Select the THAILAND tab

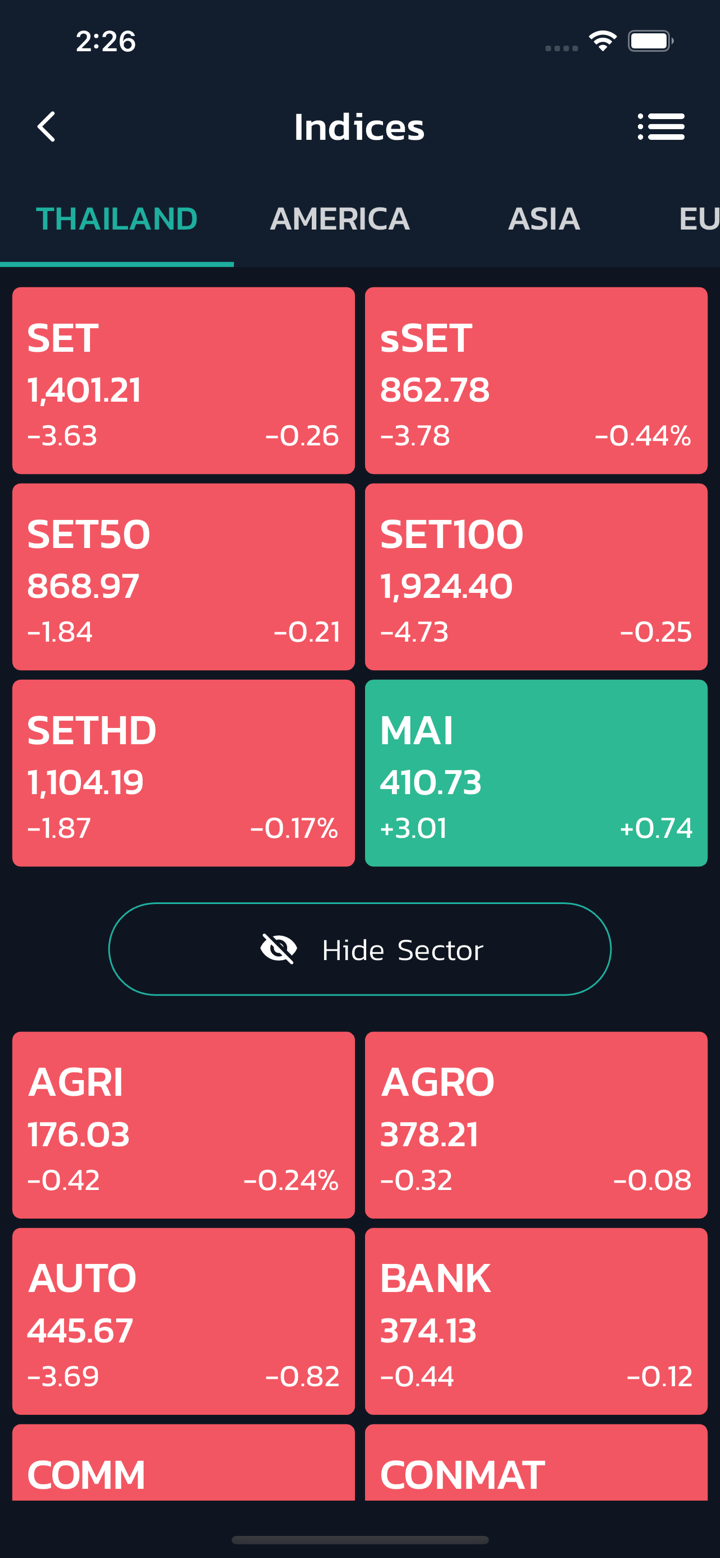coord(117,219)
